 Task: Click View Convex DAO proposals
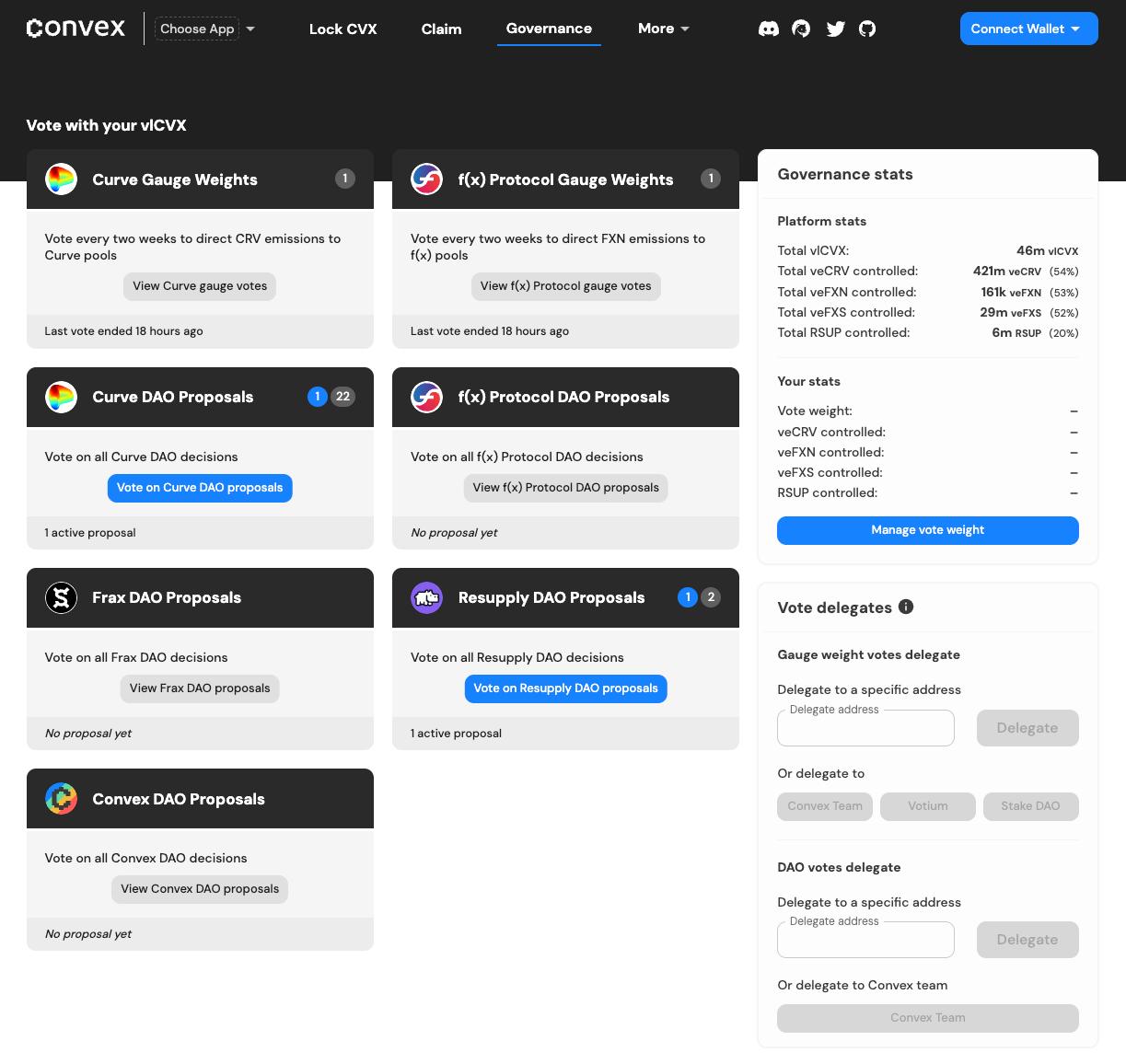click(200, 889)
